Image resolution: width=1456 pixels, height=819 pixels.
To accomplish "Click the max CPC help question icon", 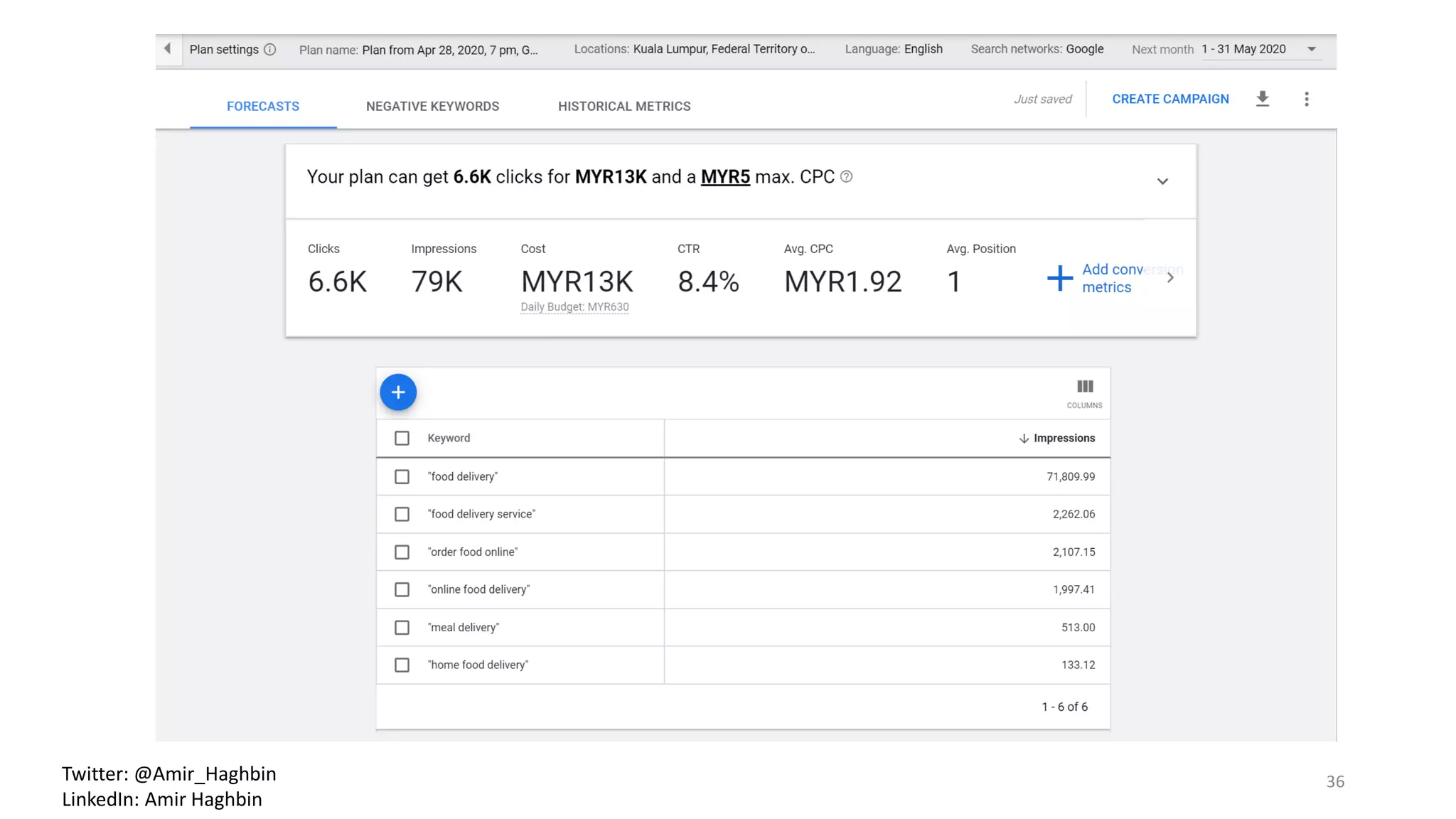I will pyautogui.click(x=846, y=177).
